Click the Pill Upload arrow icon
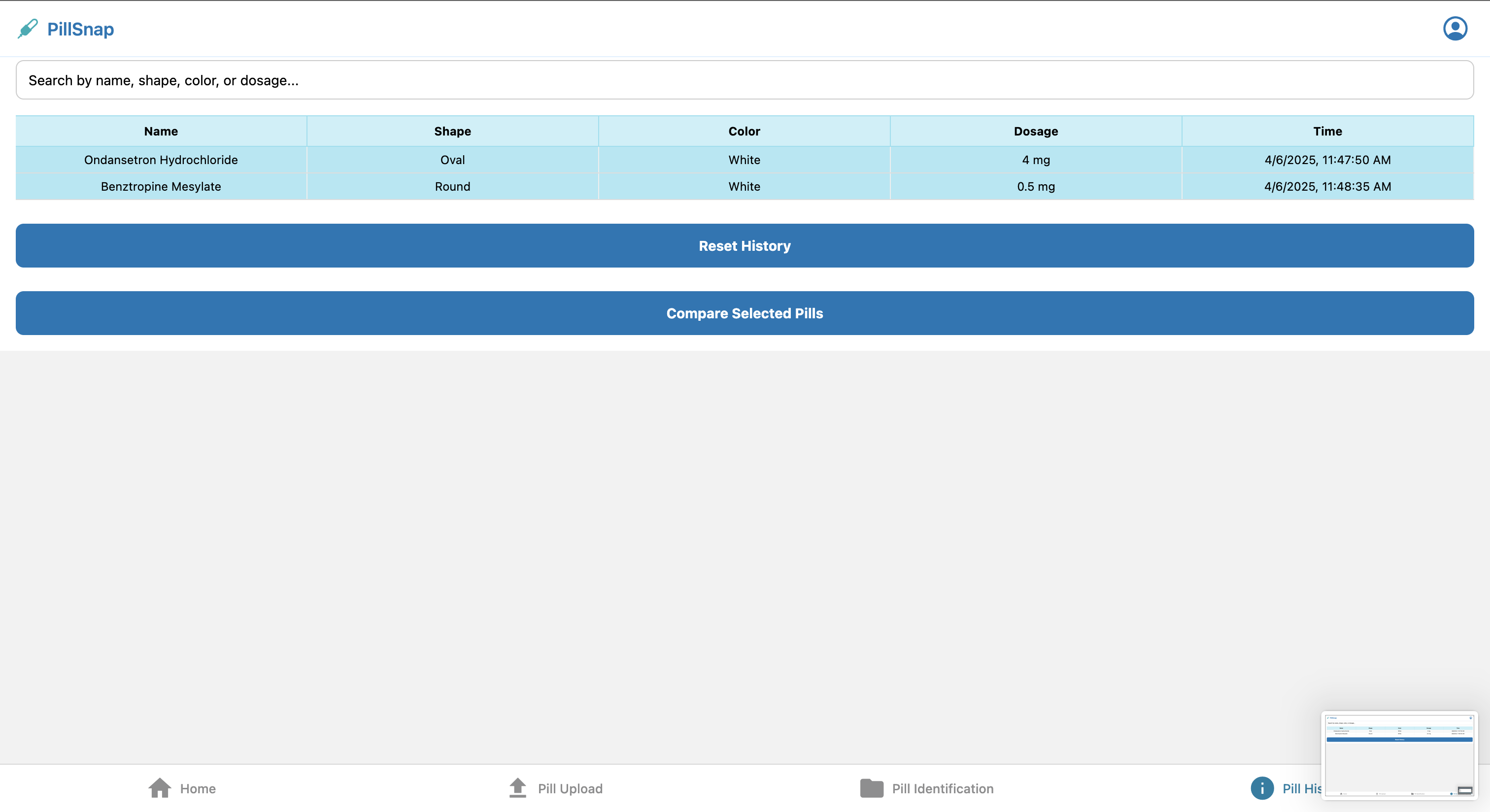This screenshot has height=812, width=1490. tap(518, 788)
